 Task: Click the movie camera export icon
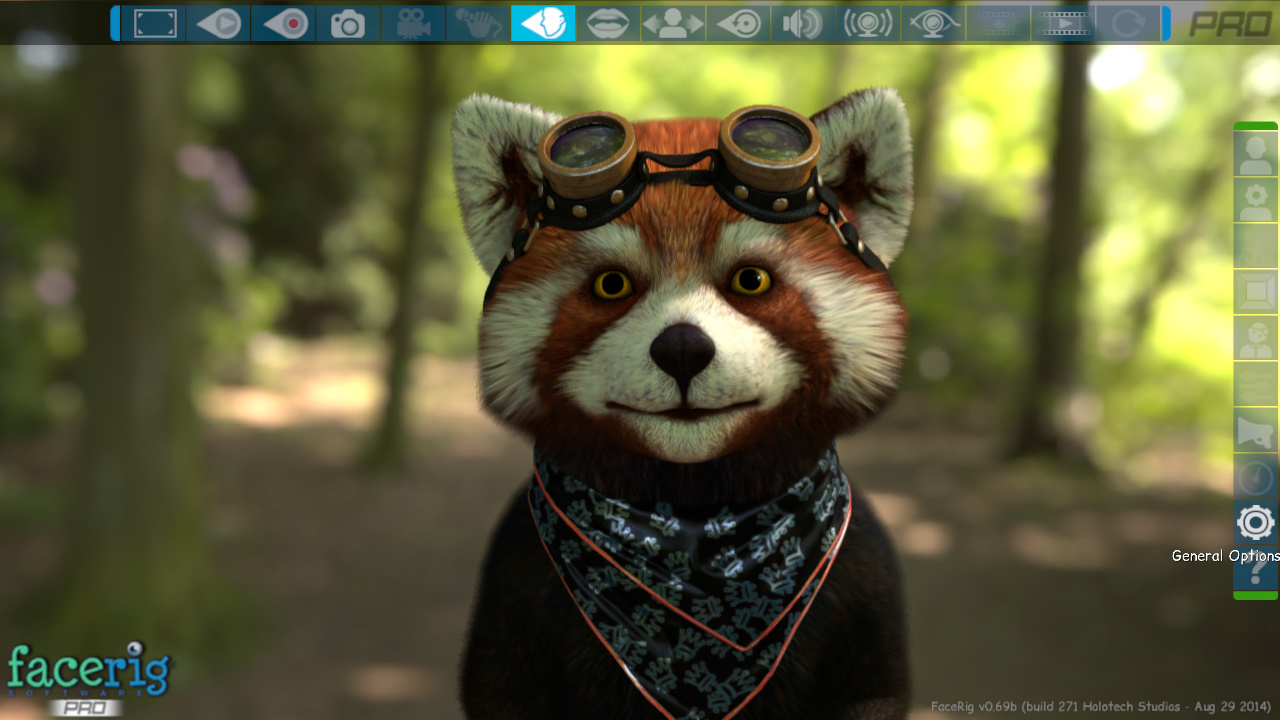pos(413,23)
